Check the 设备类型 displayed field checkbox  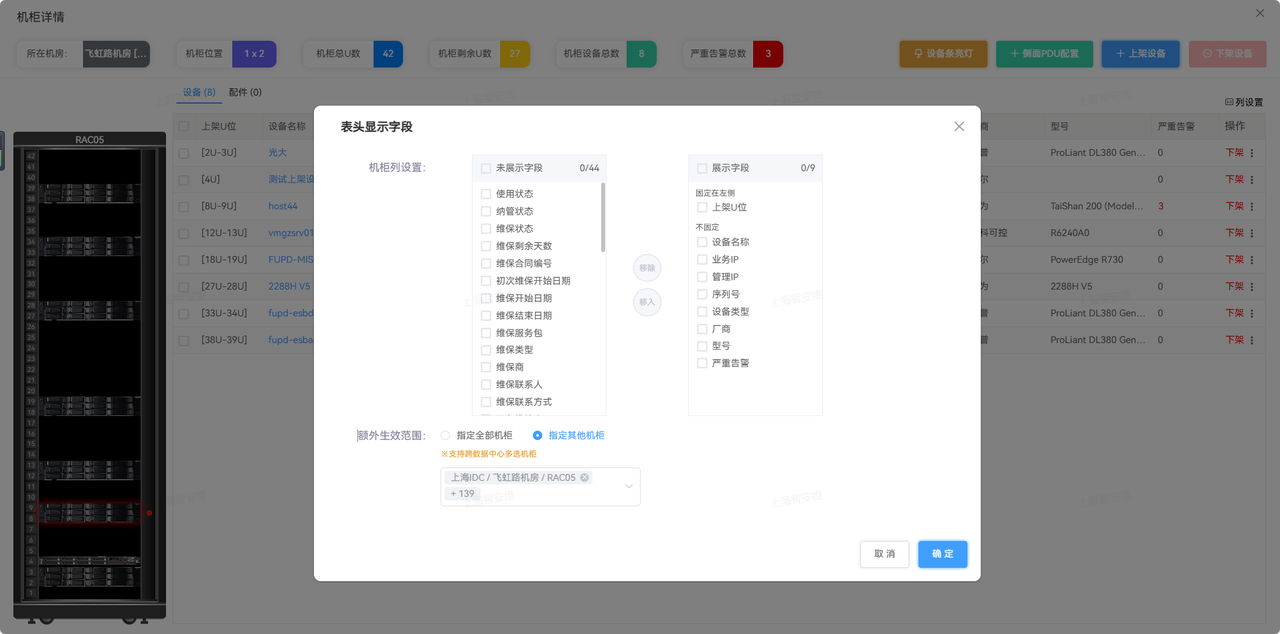pos(702,311)
